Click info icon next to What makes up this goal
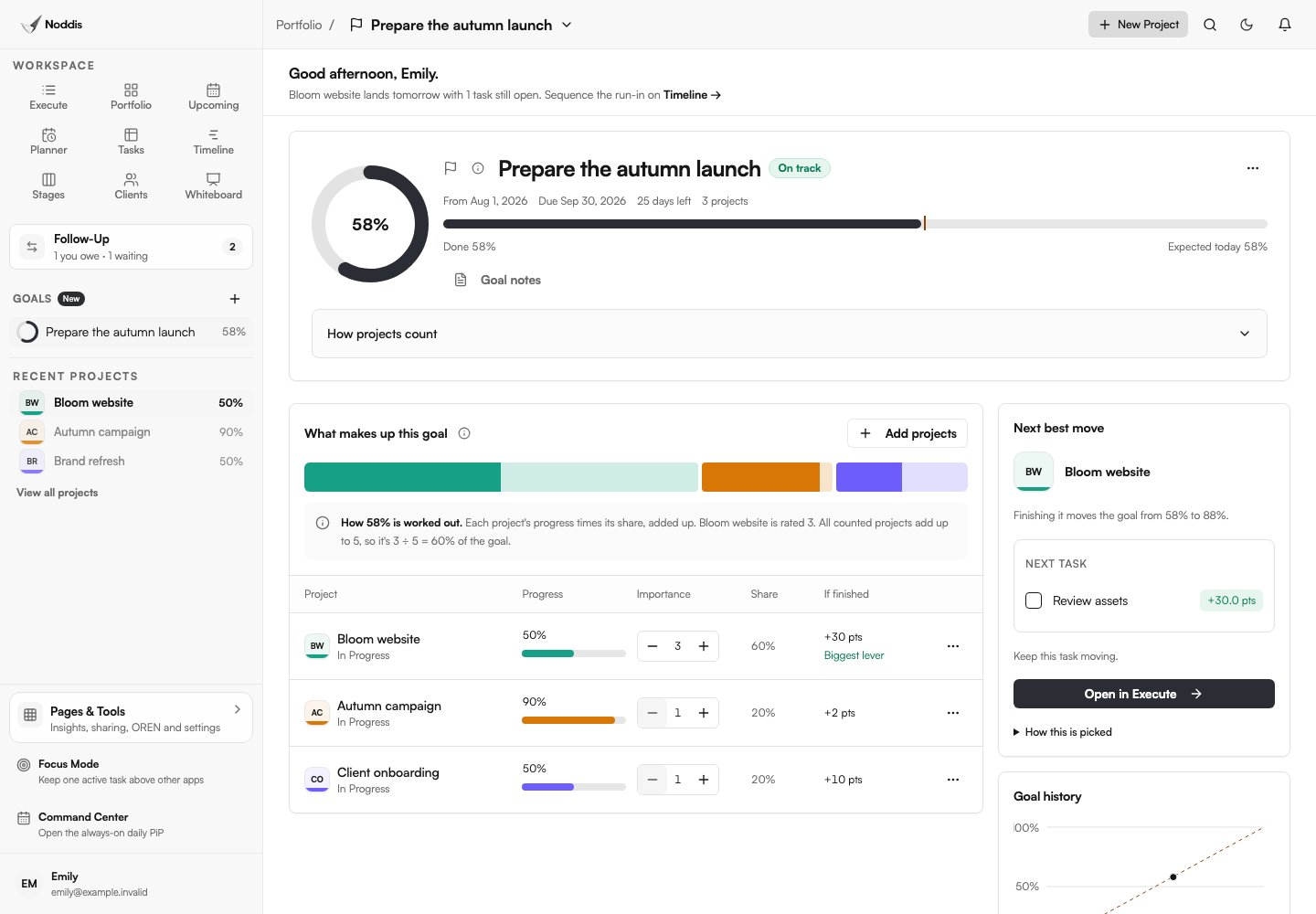Viewport: 1316px width, 914px height. point(464,433)
